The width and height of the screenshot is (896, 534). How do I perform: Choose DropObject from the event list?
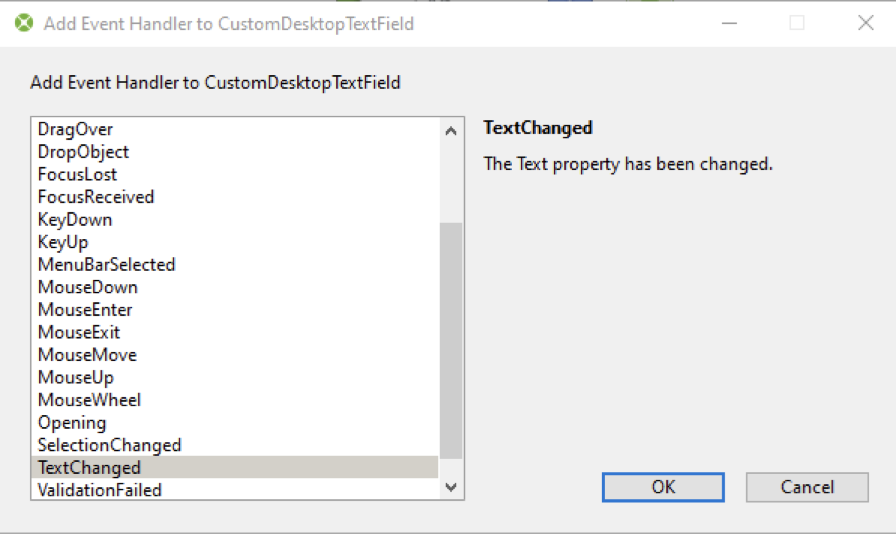tap(235, 152)
